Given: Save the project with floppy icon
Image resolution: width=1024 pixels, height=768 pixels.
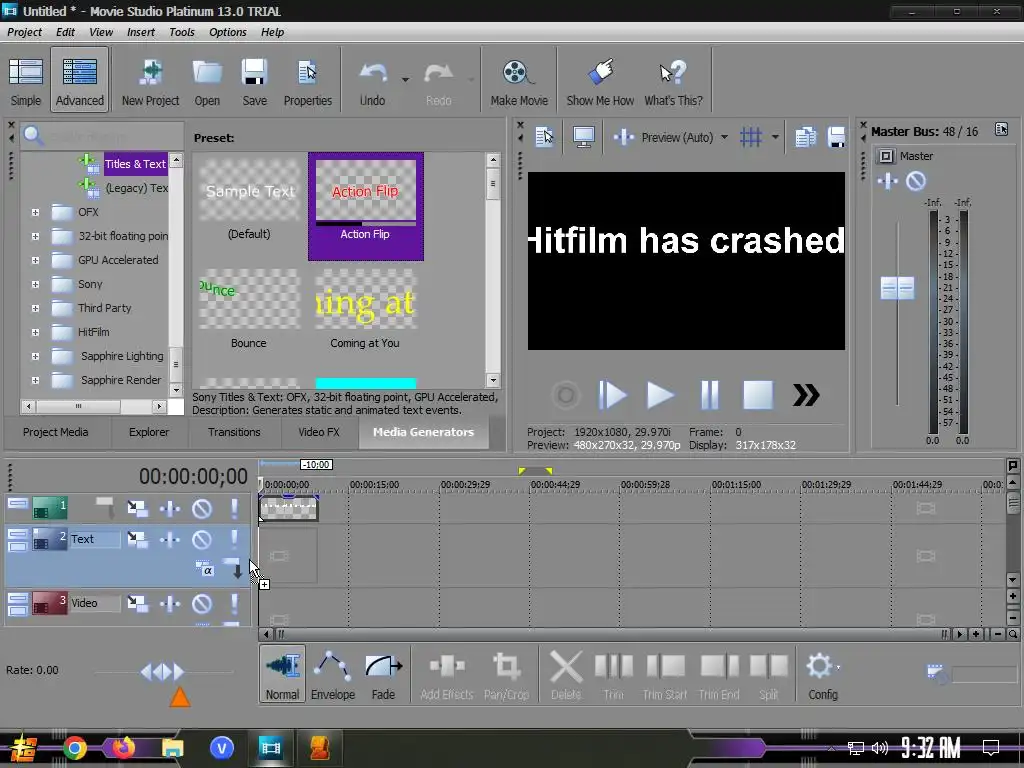Looking at the screenshot, I should [x=254, y=73].
